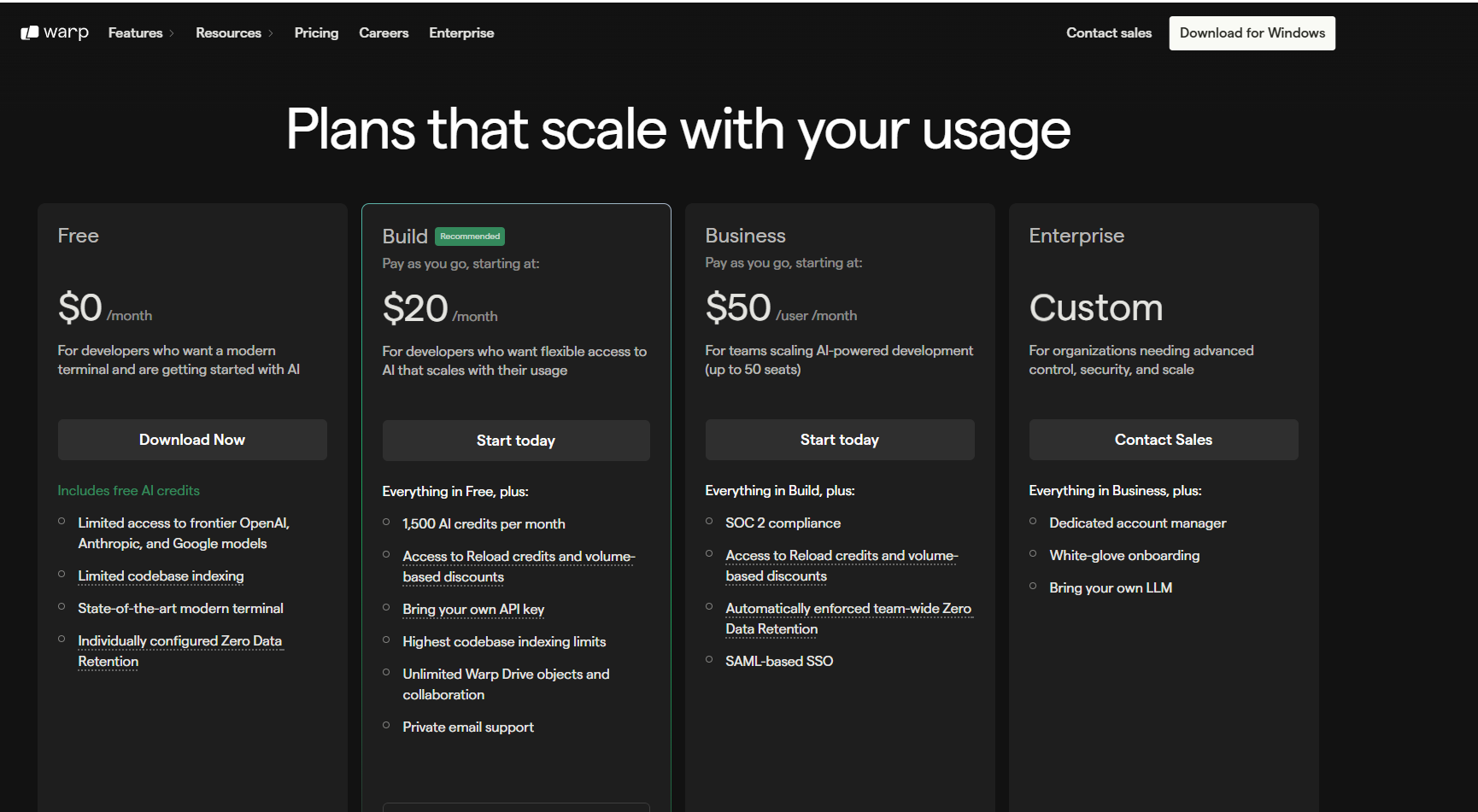Click the Recommended badge next to Build
1478x812 pixels.
(470, 237)
